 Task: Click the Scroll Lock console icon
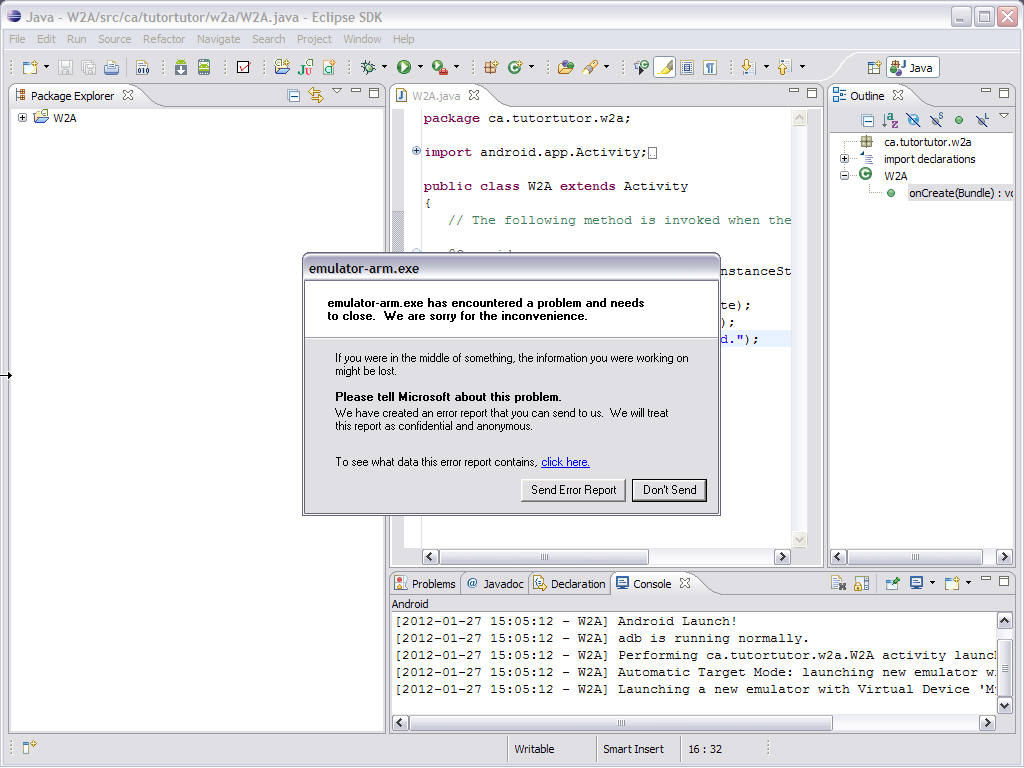tap(862, 583)
